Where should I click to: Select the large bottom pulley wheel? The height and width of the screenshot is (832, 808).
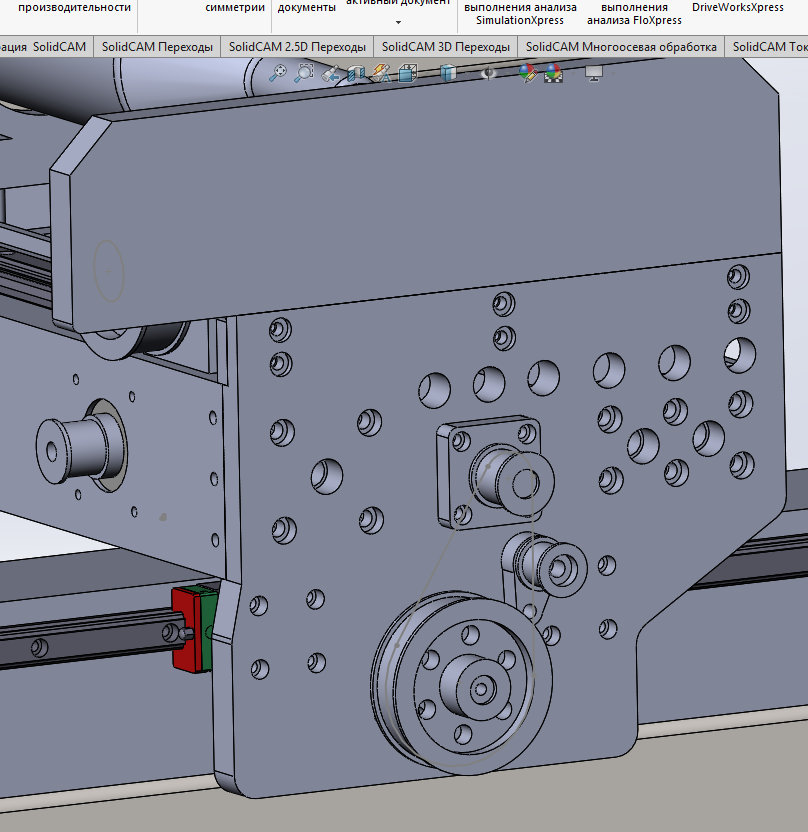pos(462,682)
